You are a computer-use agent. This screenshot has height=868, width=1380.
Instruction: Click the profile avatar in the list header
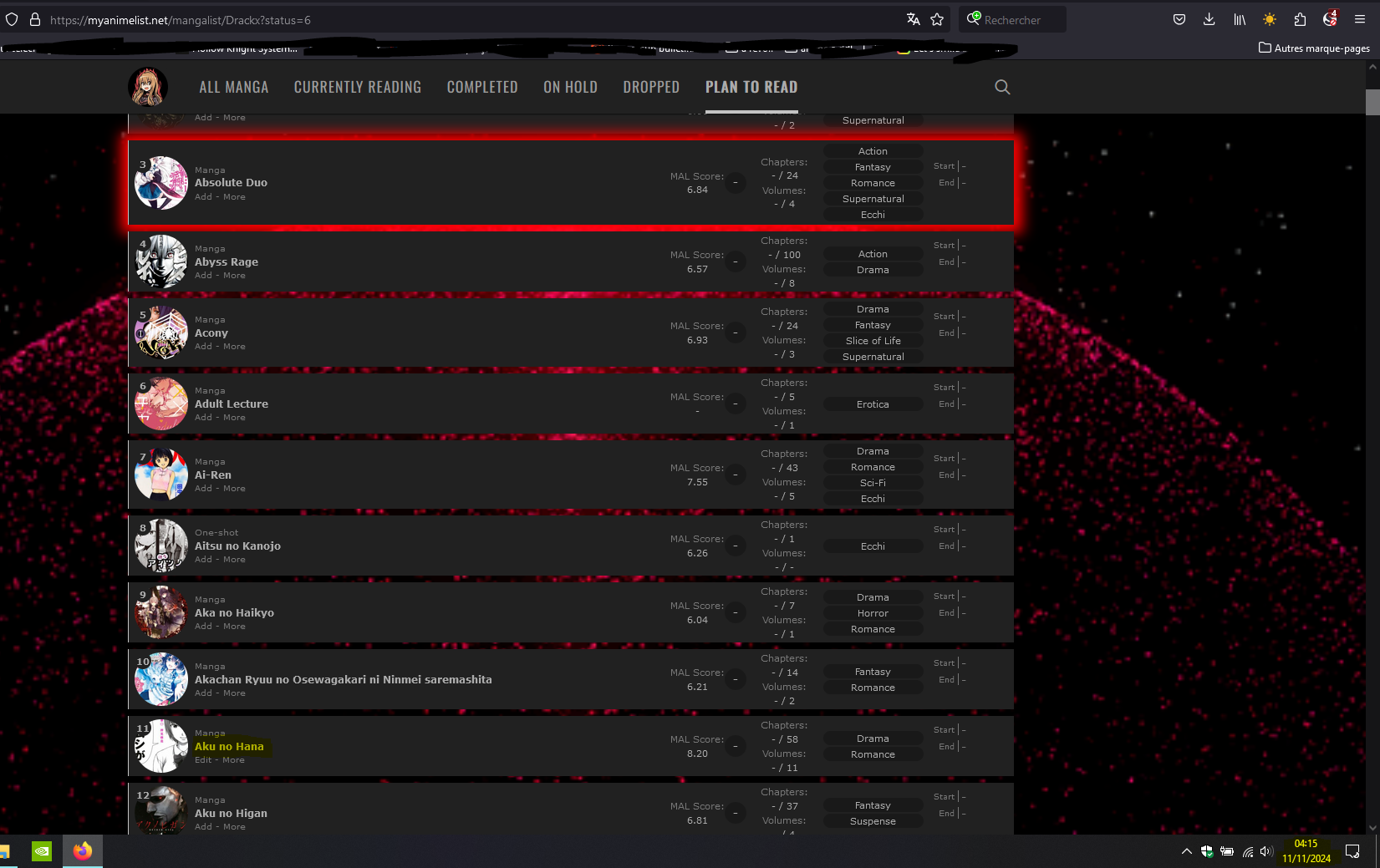148,87
